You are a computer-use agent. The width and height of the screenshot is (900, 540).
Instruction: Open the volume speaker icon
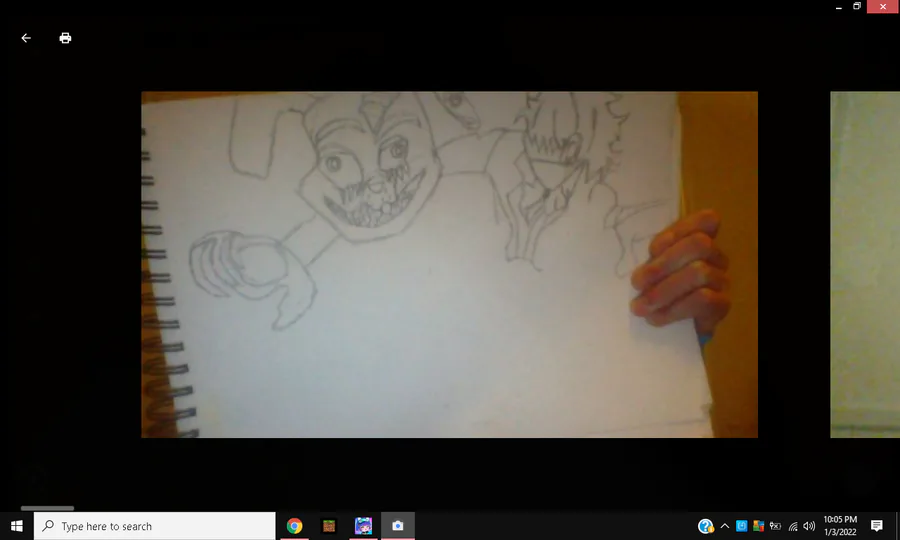tap(809, 526)
